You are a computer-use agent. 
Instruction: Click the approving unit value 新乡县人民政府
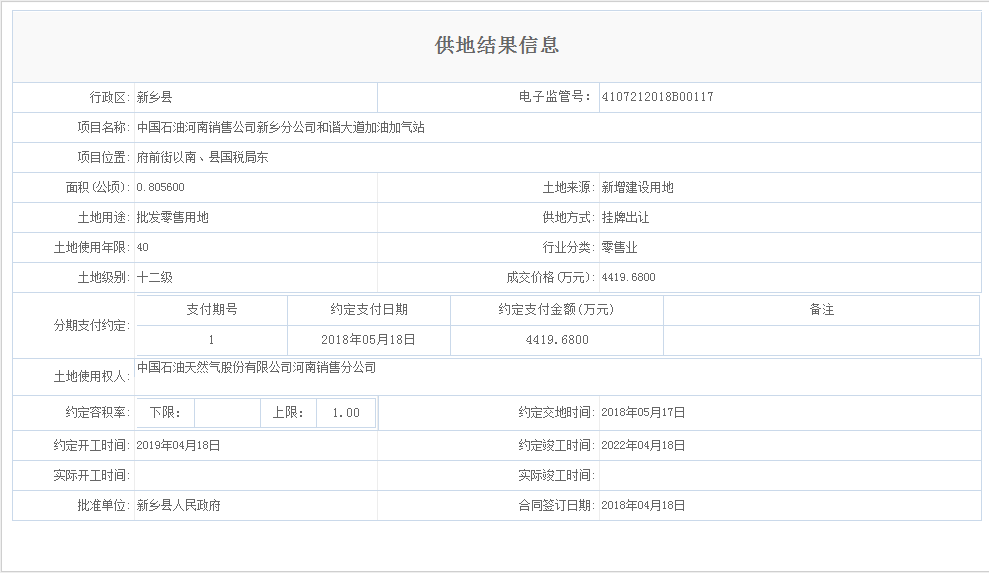(x=178, y=505)
